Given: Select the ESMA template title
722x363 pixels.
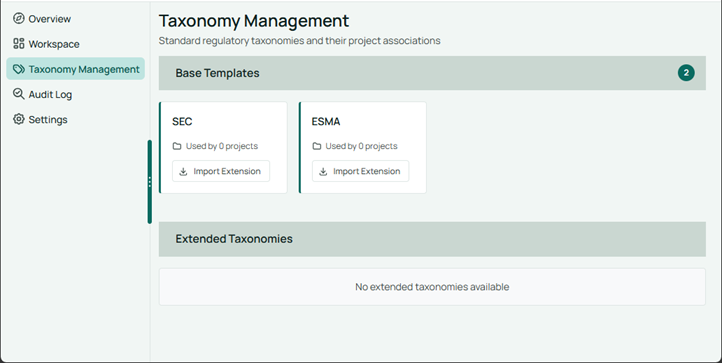Looking at the screenshot, I should point(326,122).
